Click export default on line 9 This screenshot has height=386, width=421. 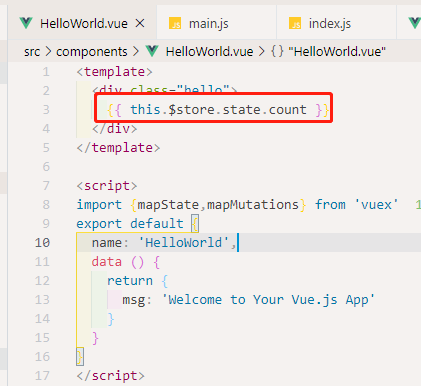130,224
